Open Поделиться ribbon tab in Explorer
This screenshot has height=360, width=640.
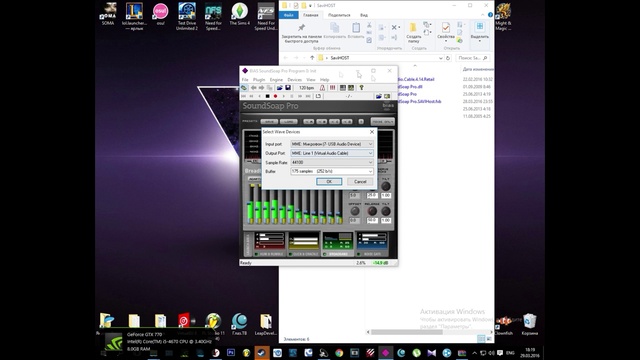[339, 15]
